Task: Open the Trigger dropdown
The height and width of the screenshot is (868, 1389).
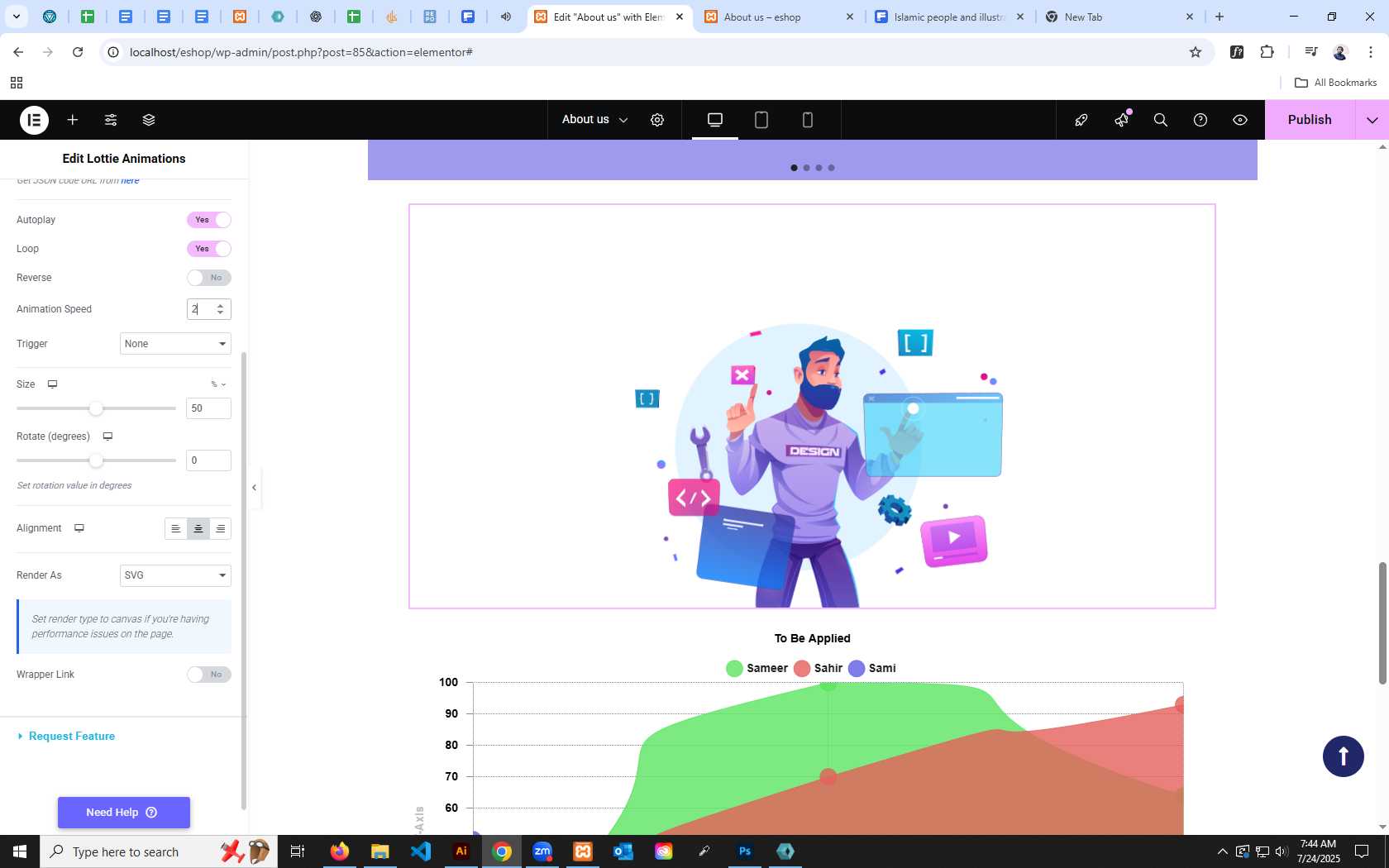Action: (x=175, y=344)
